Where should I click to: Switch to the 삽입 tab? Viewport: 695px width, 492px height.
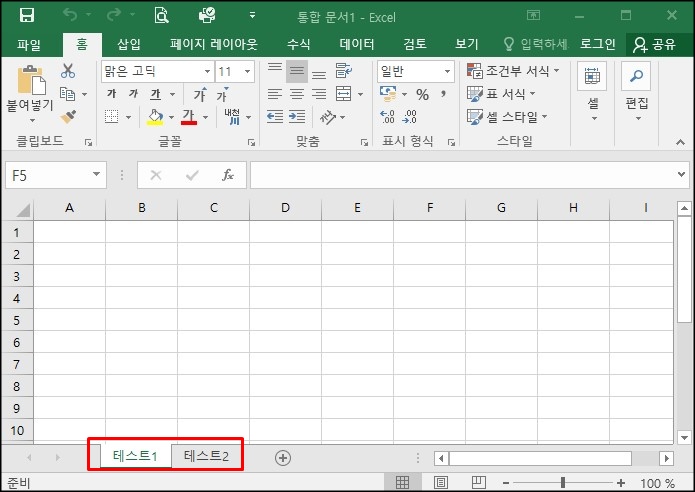pyautogui.click(x=129, y=44)
